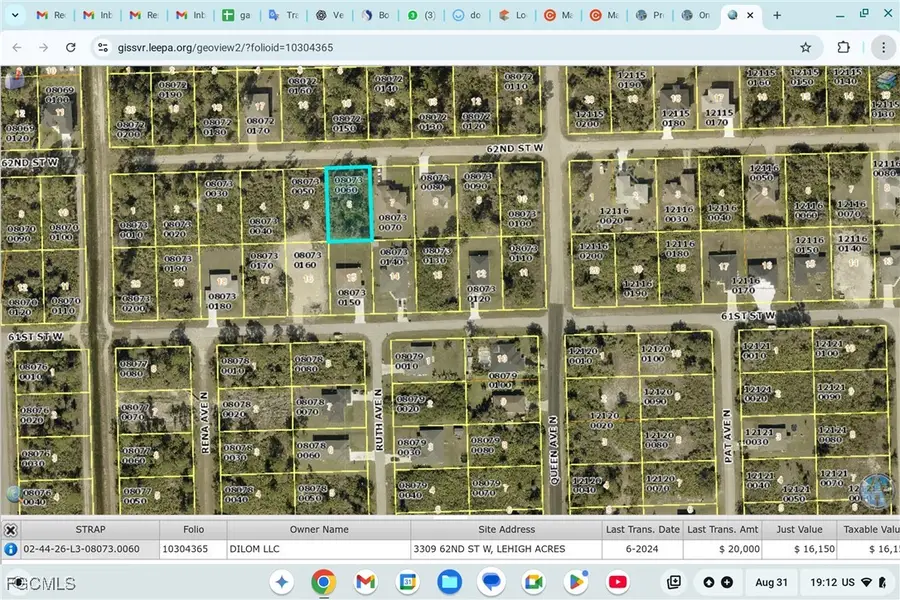The width and height of the screenshot is (900, 600).
Task: Close the parcel results table with the X
Action: (x=10, y=529)
